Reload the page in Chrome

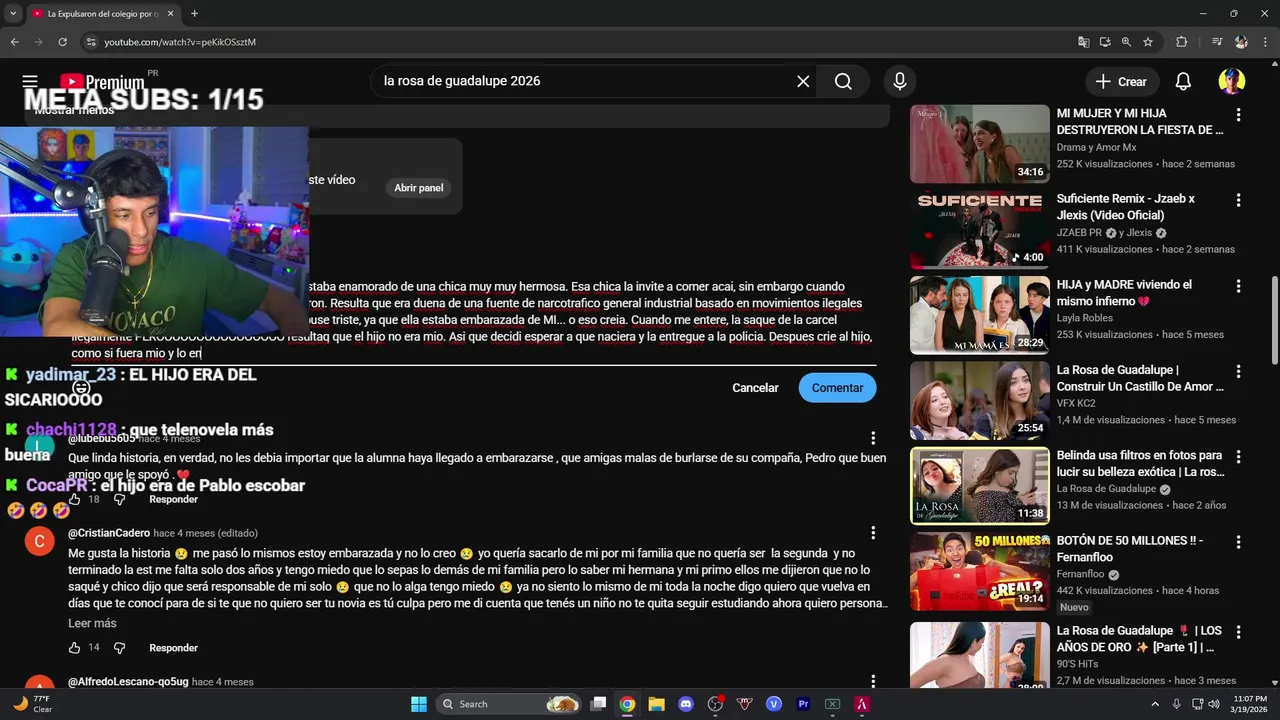pos(62,42)
